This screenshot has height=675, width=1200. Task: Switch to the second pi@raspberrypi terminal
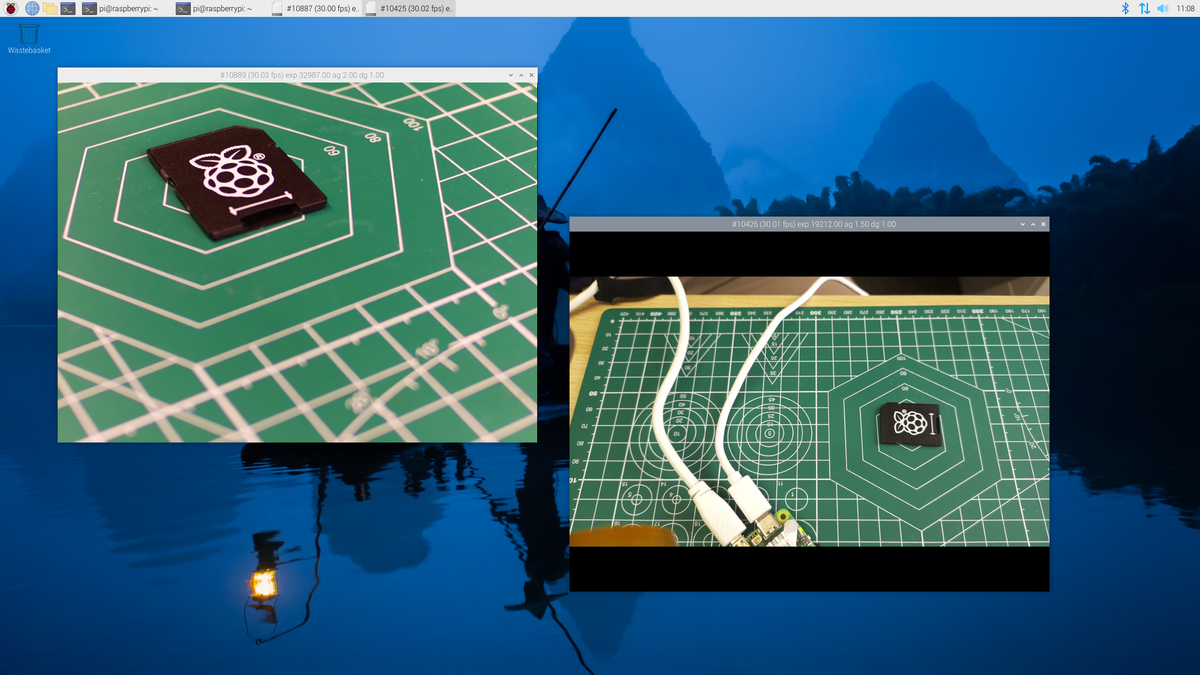click(211, 8)
